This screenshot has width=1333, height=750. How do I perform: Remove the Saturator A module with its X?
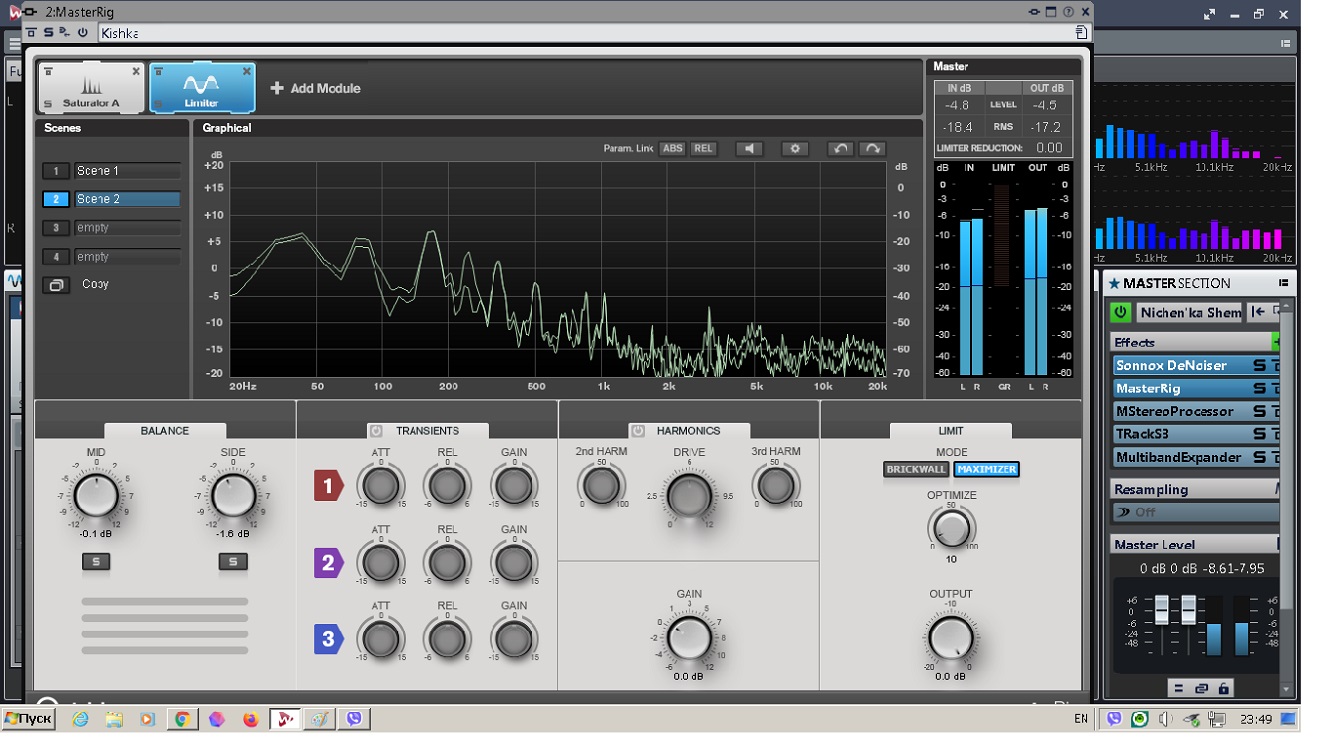(136, 72)
